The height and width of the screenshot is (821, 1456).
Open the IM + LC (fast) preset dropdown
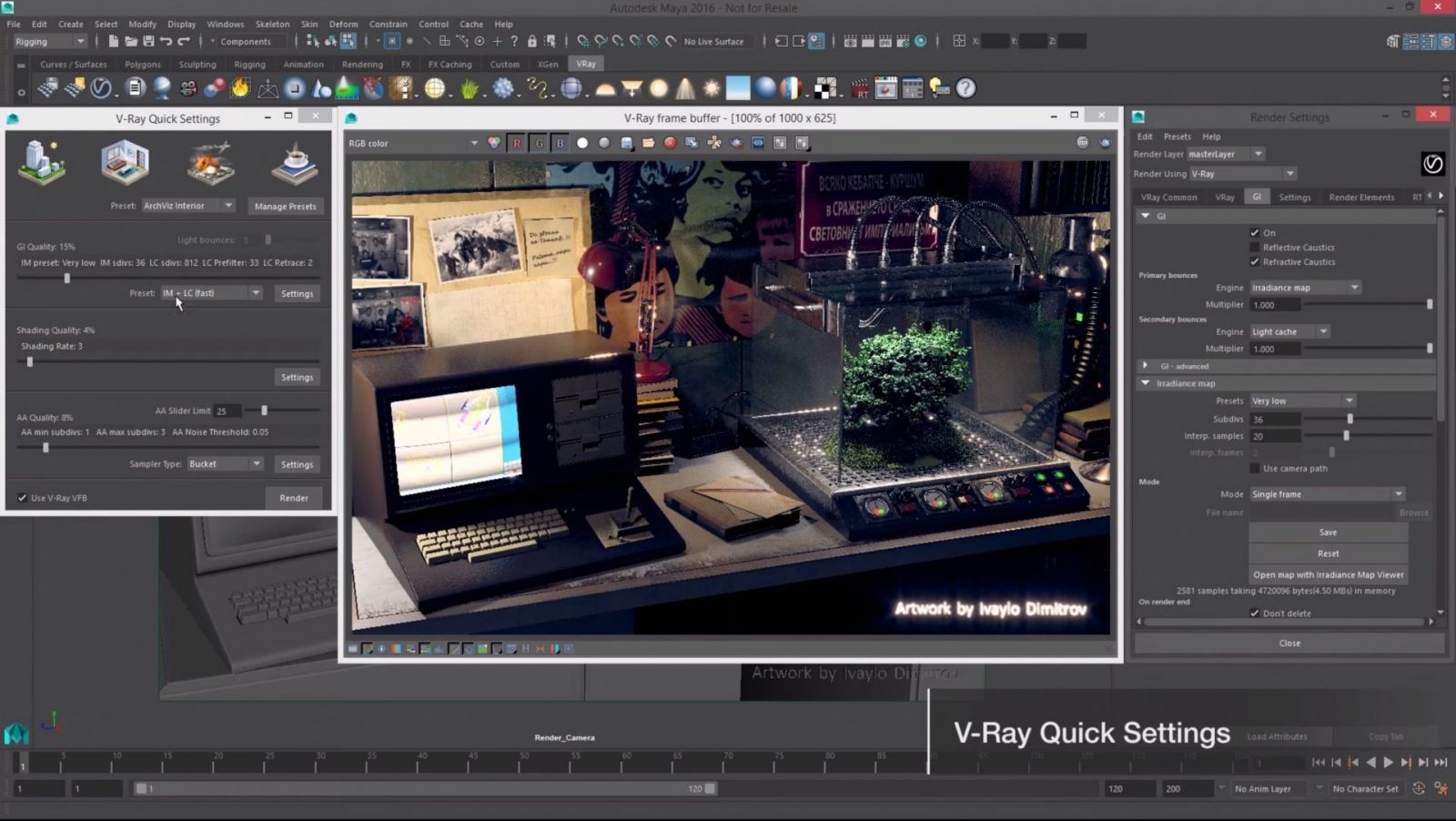pos(211,293)
